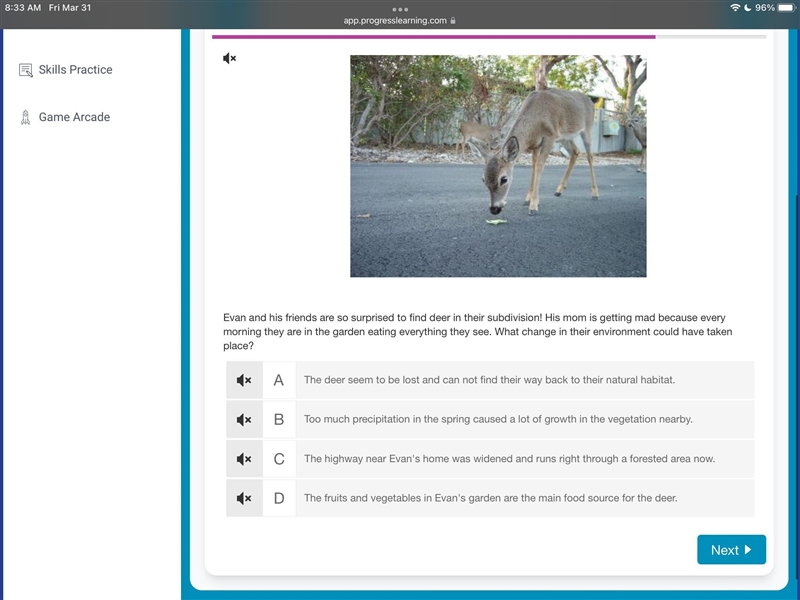
Task: Click the Game Arcade rocket icon
Action: 25,117
